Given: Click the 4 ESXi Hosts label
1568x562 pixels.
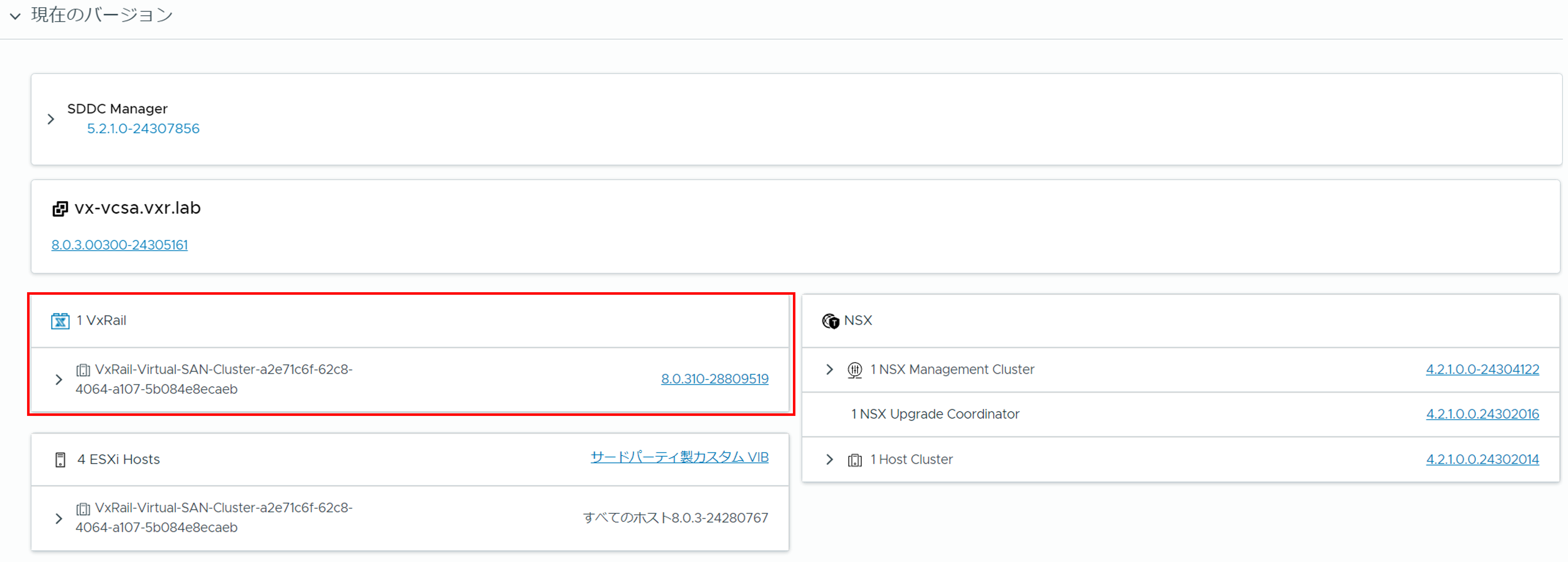Looking at the screenshot, I should pyautogui.click(x=119, y=460).
